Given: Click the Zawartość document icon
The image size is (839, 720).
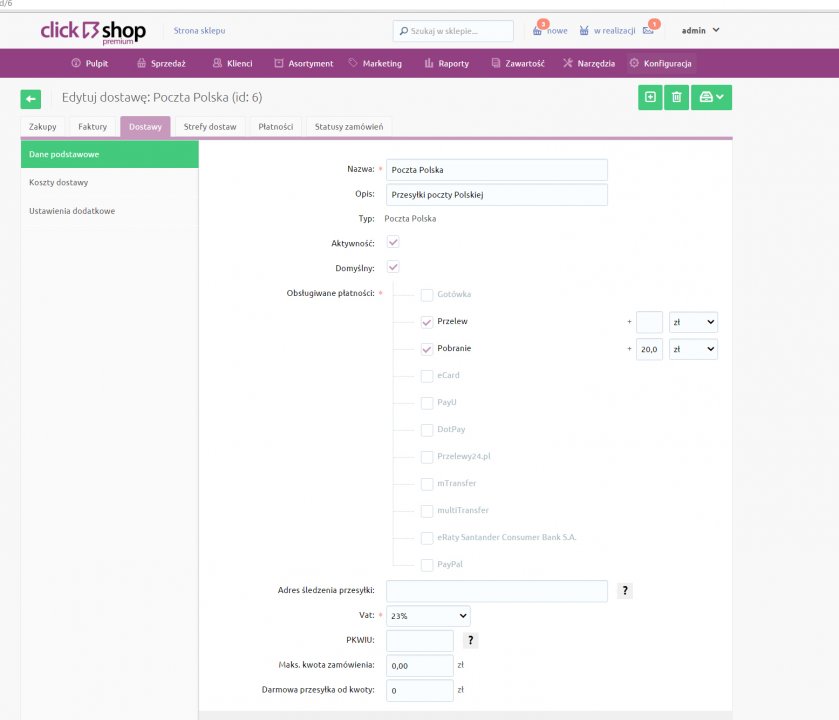Looking at the screenshot, I should tap(496, 63).
